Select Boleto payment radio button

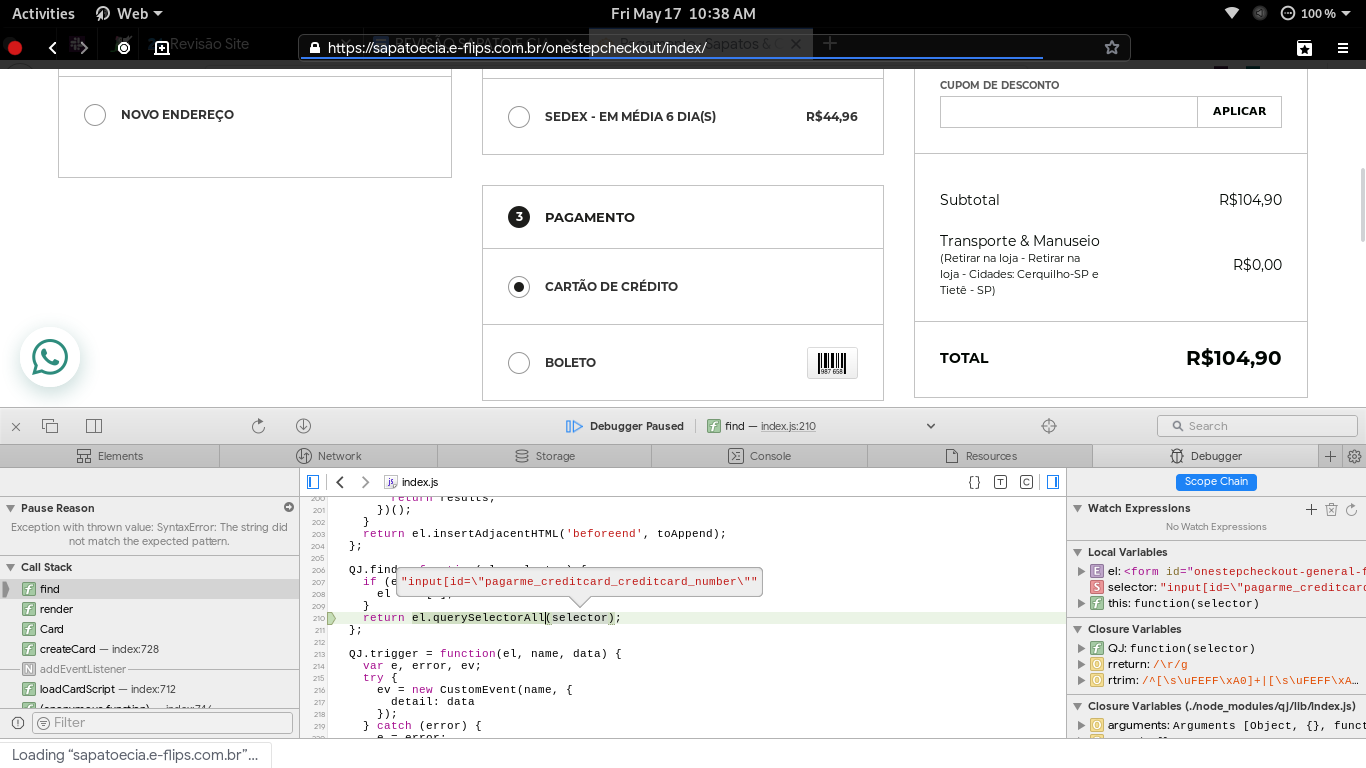(519, 363)
